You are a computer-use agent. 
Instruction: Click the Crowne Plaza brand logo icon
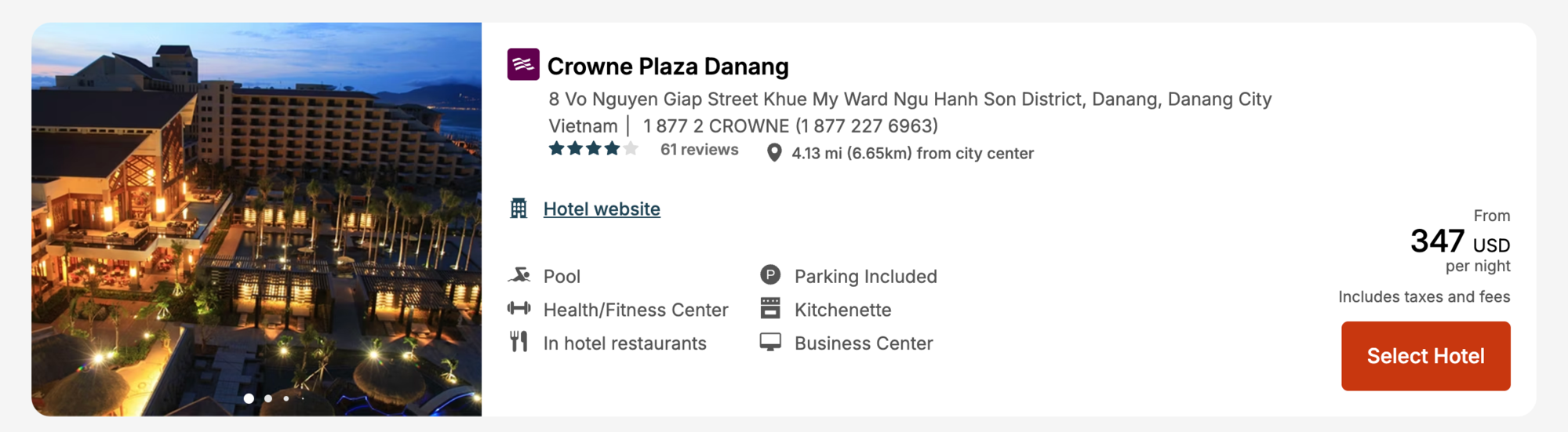tap(523, 65)
